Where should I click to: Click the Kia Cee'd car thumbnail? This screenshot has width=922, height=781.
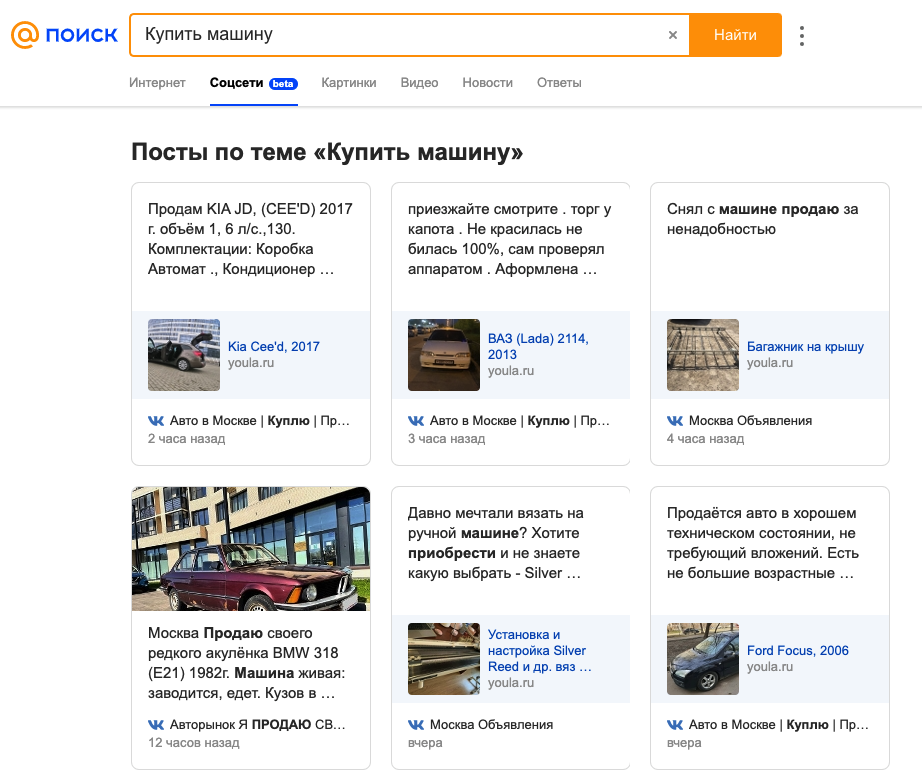coord(184,355)
